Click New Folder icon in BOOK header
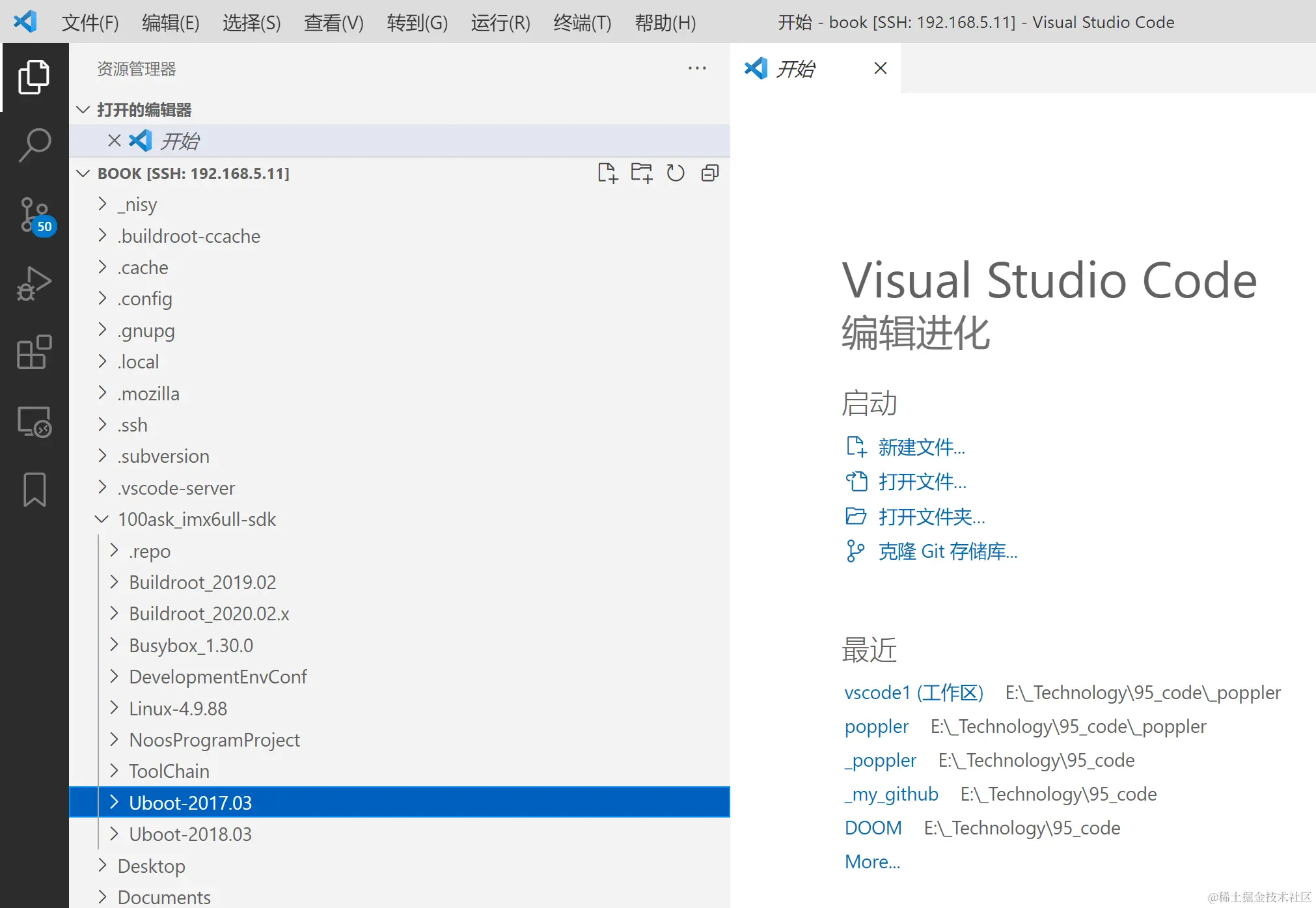The width and height of the screenshot is (1316, 908). (x=642, y=173)
